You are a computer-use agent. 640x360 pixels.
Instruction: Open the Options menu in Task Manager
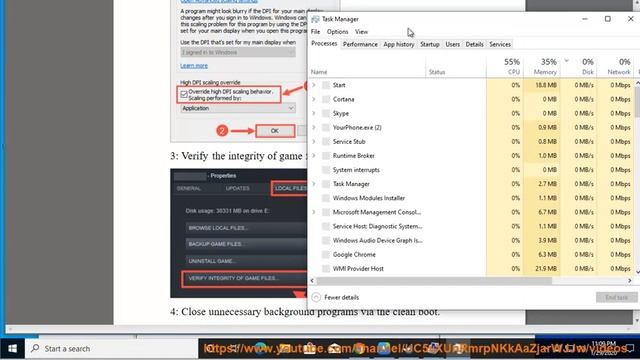click(337, 31)
